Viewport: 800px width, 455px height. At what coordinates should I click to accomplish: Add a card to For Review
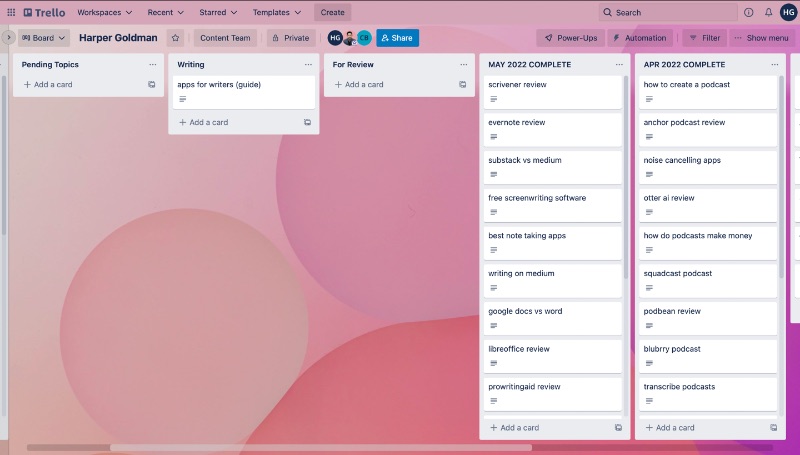coord(359,85)
